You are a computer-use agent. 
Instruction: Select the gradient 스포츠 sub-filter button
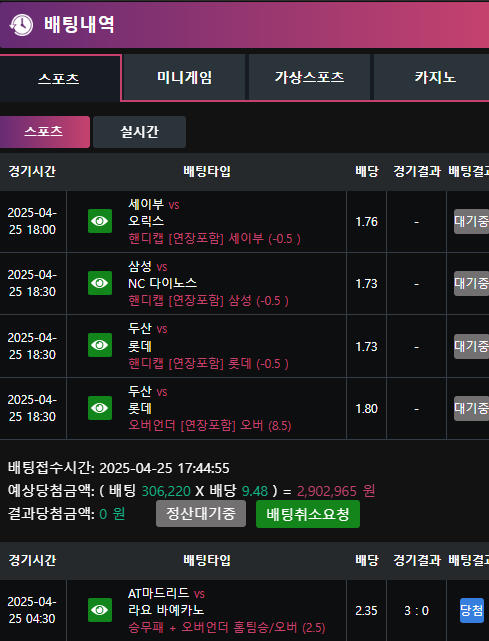pyautogui.click(x=44, y=132)
